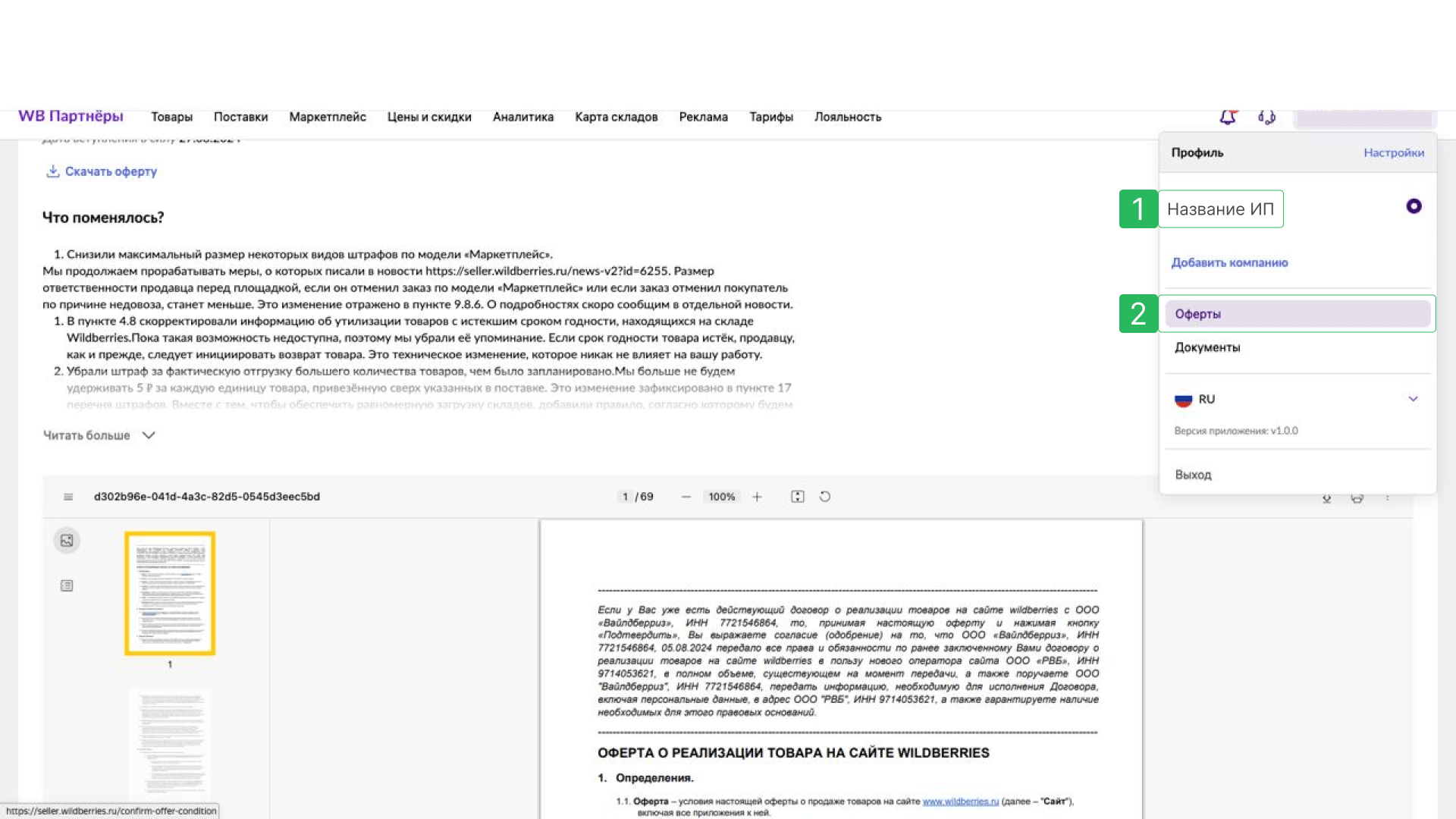Open the Реклама menu
This screenshot has height=819, width=1456.
703,117
